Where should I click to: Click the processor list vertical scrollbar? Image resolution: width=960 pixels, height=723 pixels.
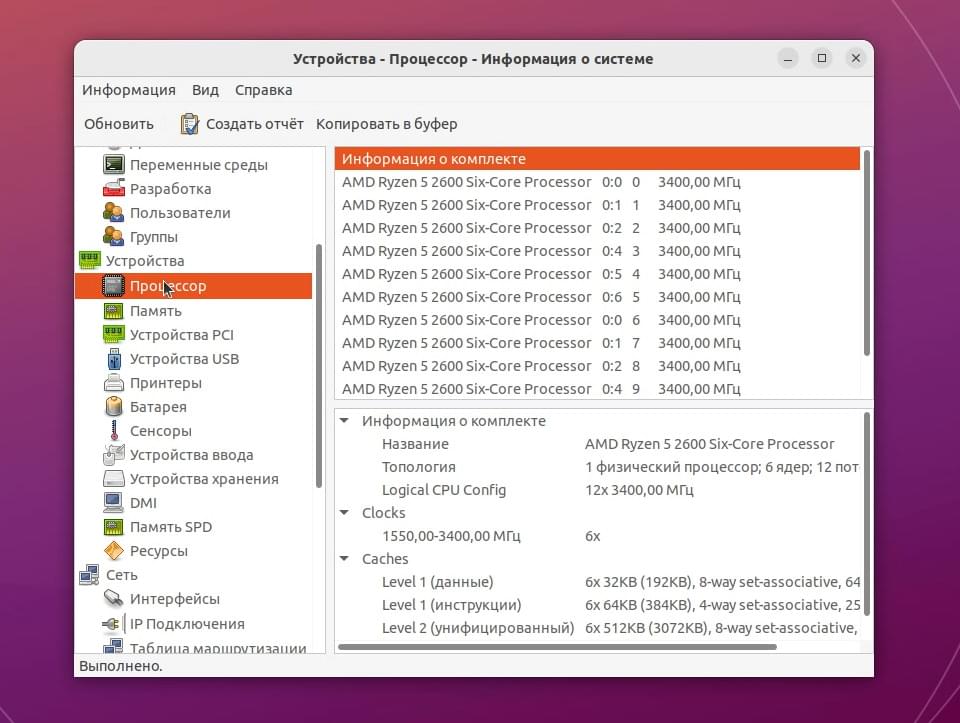pos(866,252)
